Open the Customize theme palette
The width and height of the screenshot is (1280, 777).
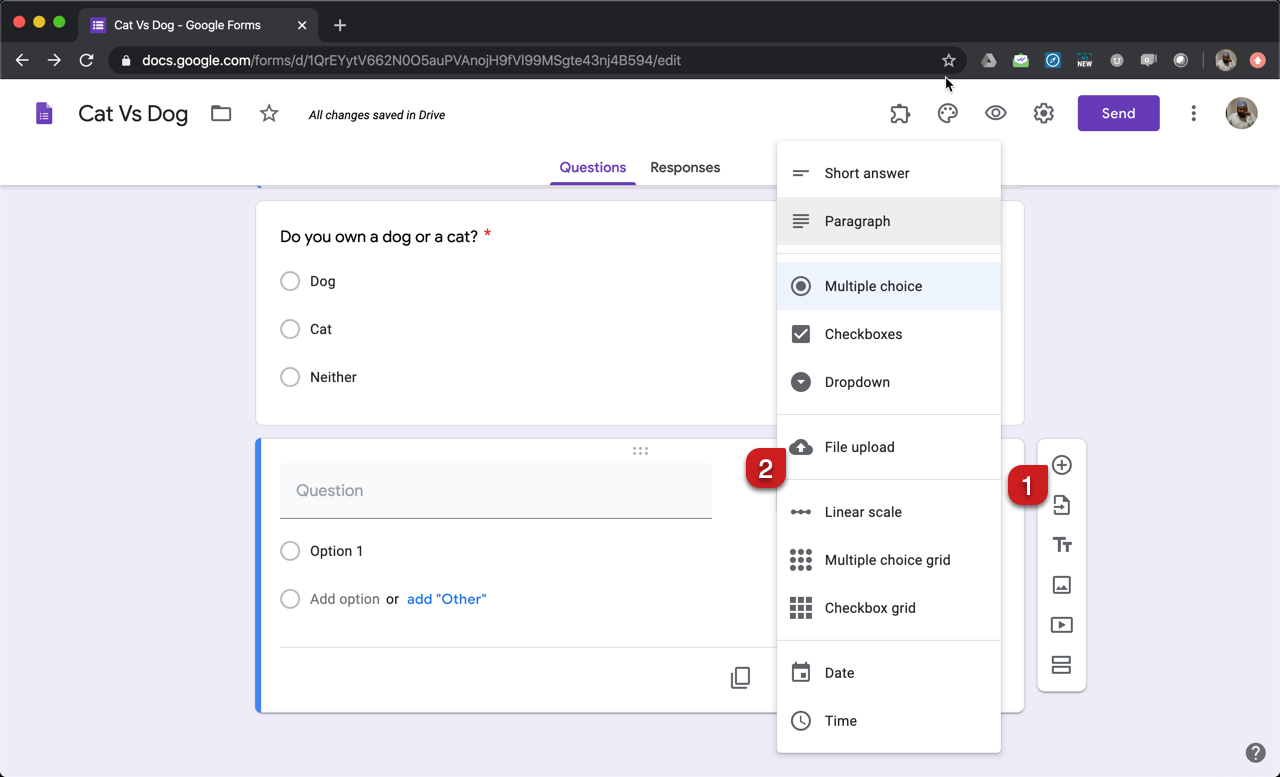[947, 114]
